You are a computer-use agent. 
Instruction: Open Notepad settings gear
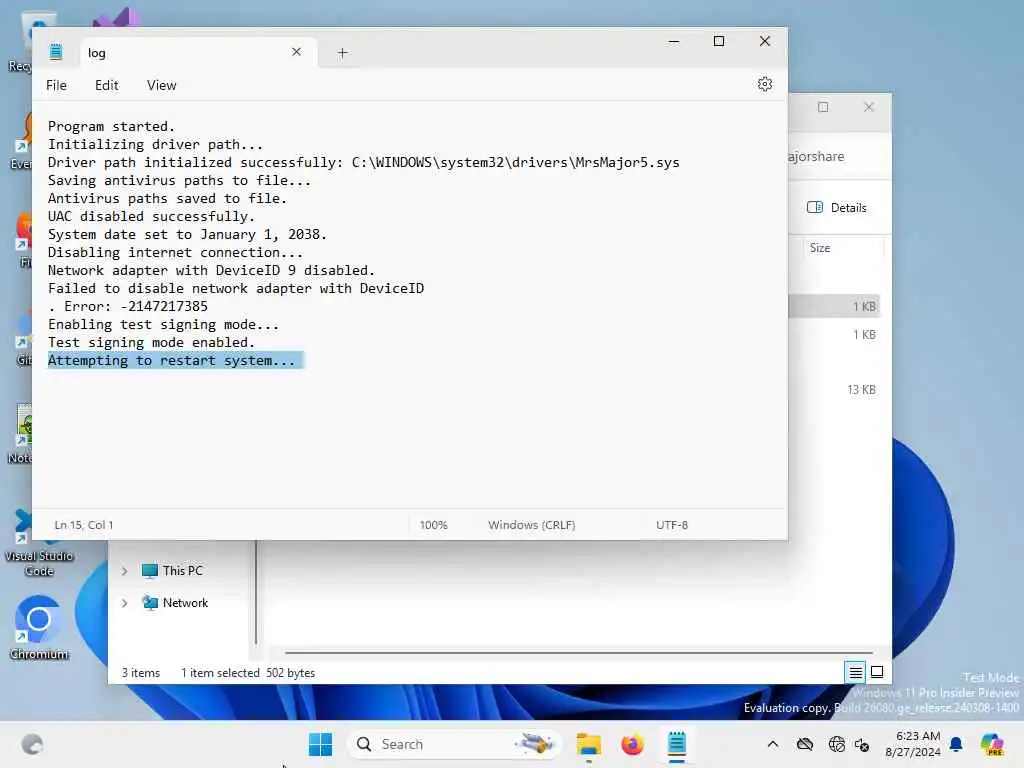(765, 84)
